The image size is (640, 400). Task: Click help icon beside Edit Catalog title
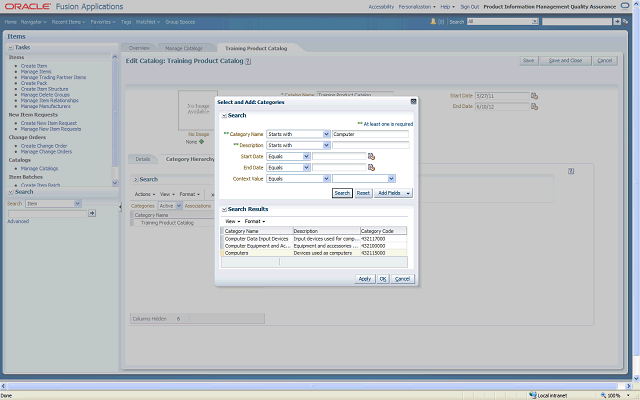(248, 61)
